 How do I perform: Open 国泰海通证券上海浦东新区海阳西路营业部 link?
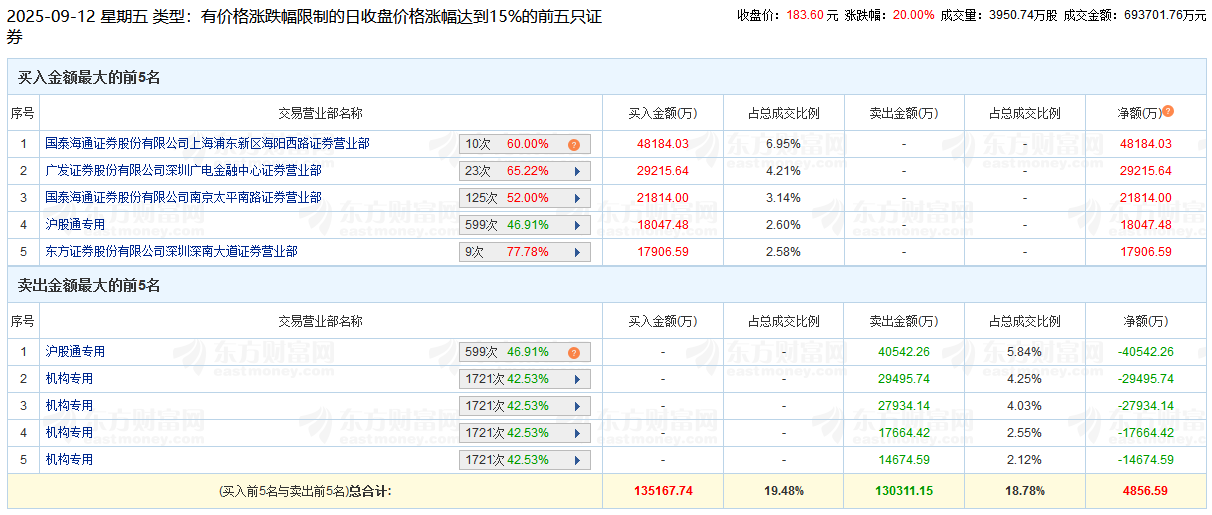click(208, 144)
